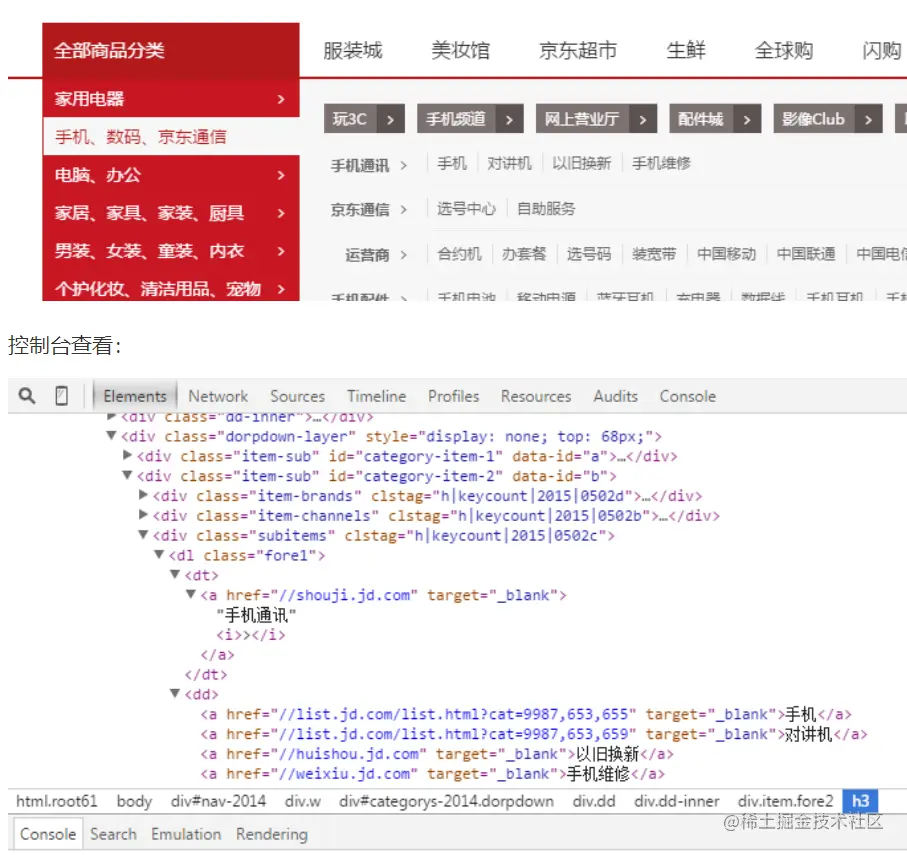Screen dimensions: 907x855
Task: Open 京东超市 navigation link
Action: click(x=578, y=50)
